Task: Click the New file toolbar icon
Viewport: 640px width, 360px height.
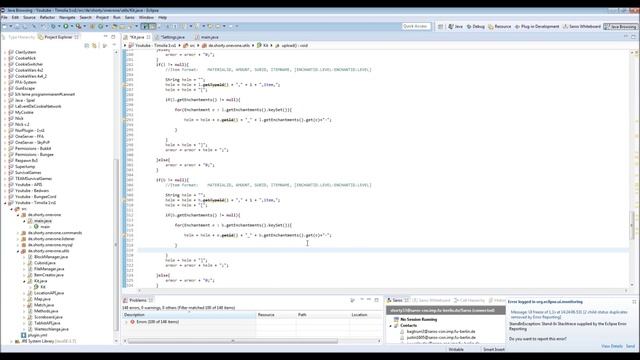Action: (x=4, y=27)
